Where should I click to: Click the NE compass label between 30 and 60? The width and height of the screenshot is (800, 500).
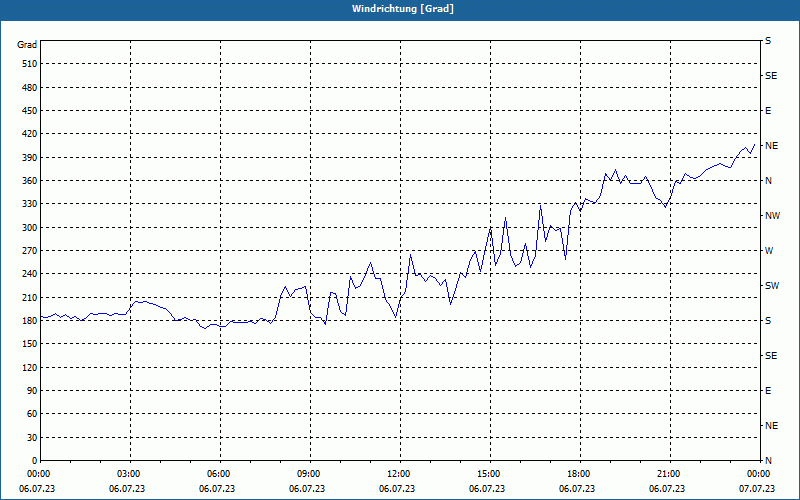coord(771,426)
